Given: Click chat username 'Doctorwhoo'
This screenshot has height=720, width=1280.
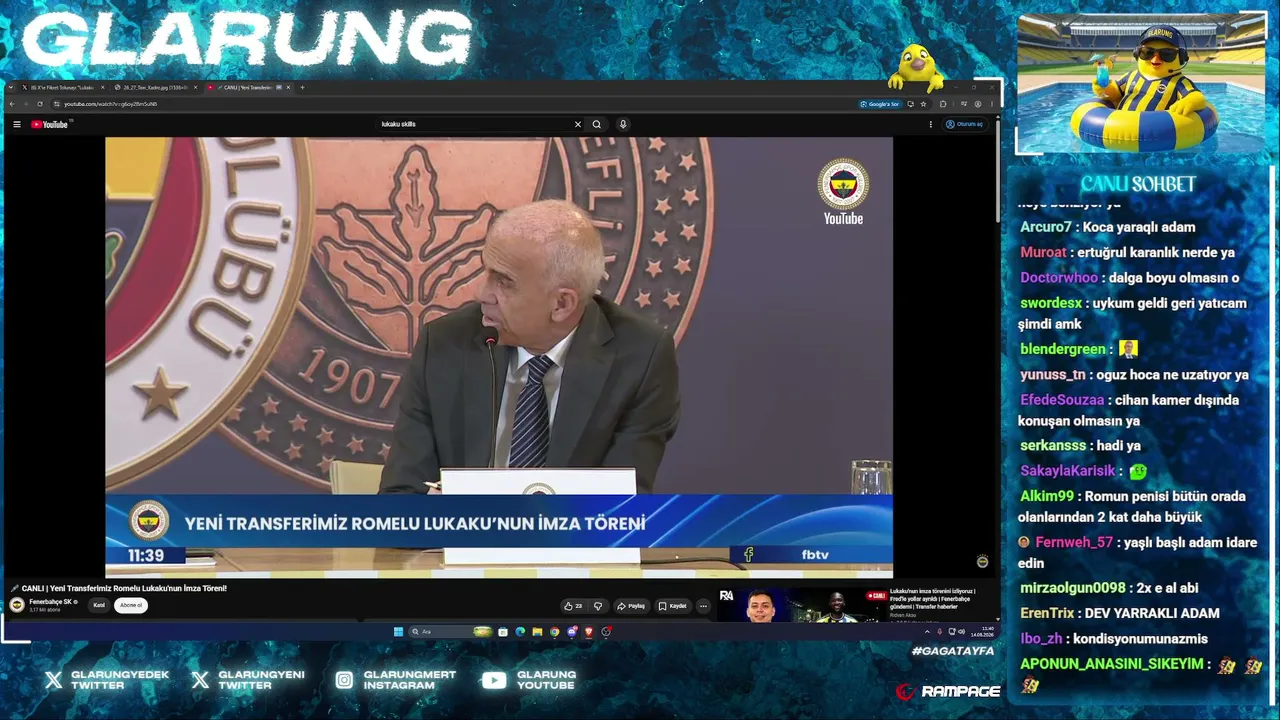Looking at the screenshot, I should (1059, 278).
